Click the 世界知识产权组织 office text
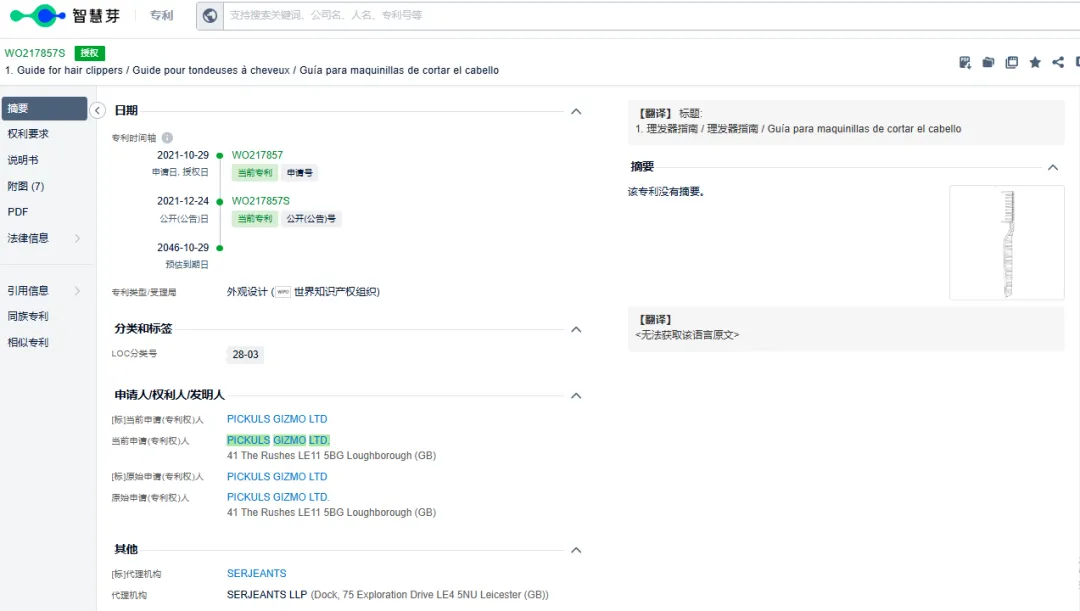Screen dimensions: 1080x611 (336, 292)
